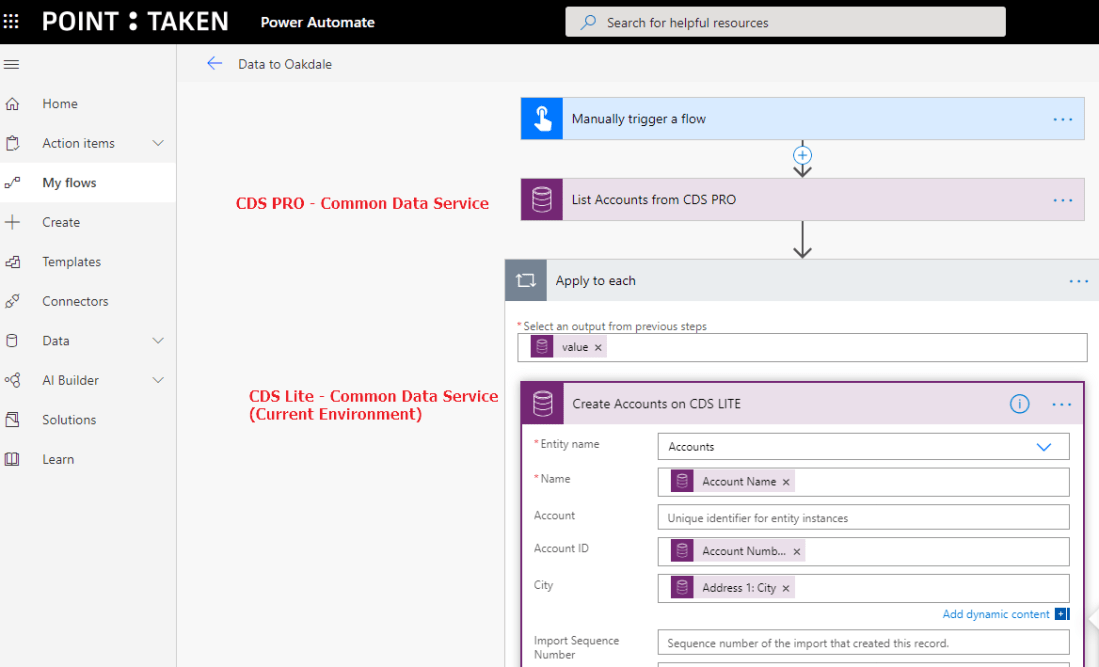Open ellipsis menu on Apply to each
The width and height of the screenshot is (1099, 667).
(1078, 281)
